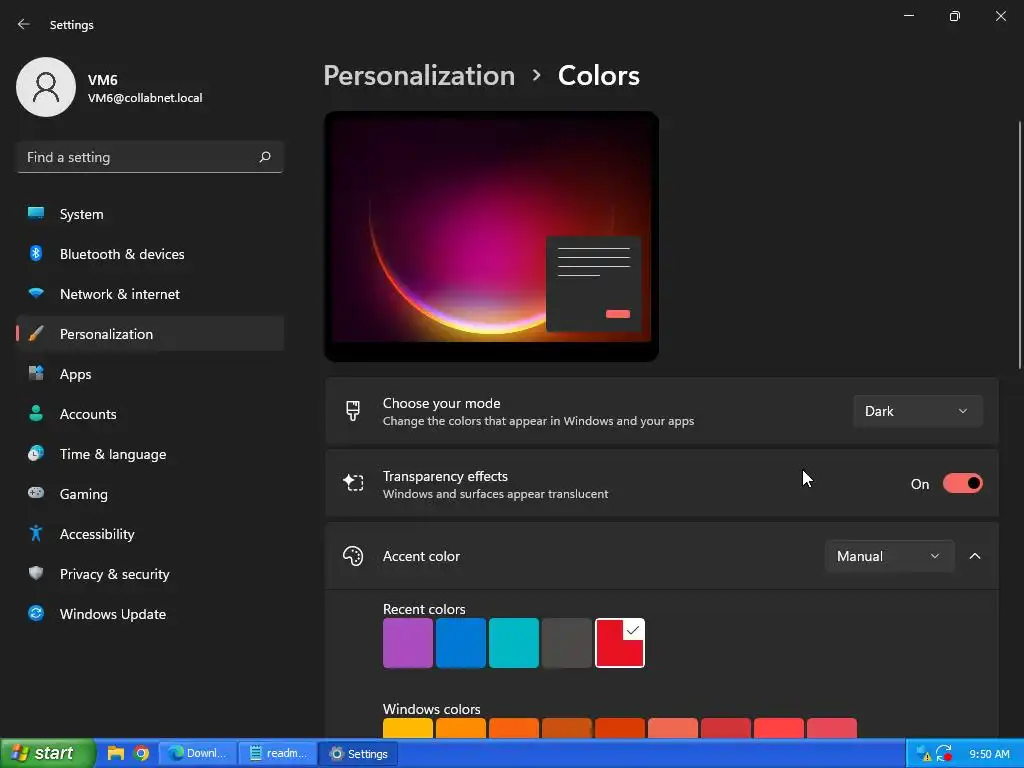This screenshot has height=768, width=1024.
Task: Click the Apps icon in sidebar
Action: coord(36,374)
